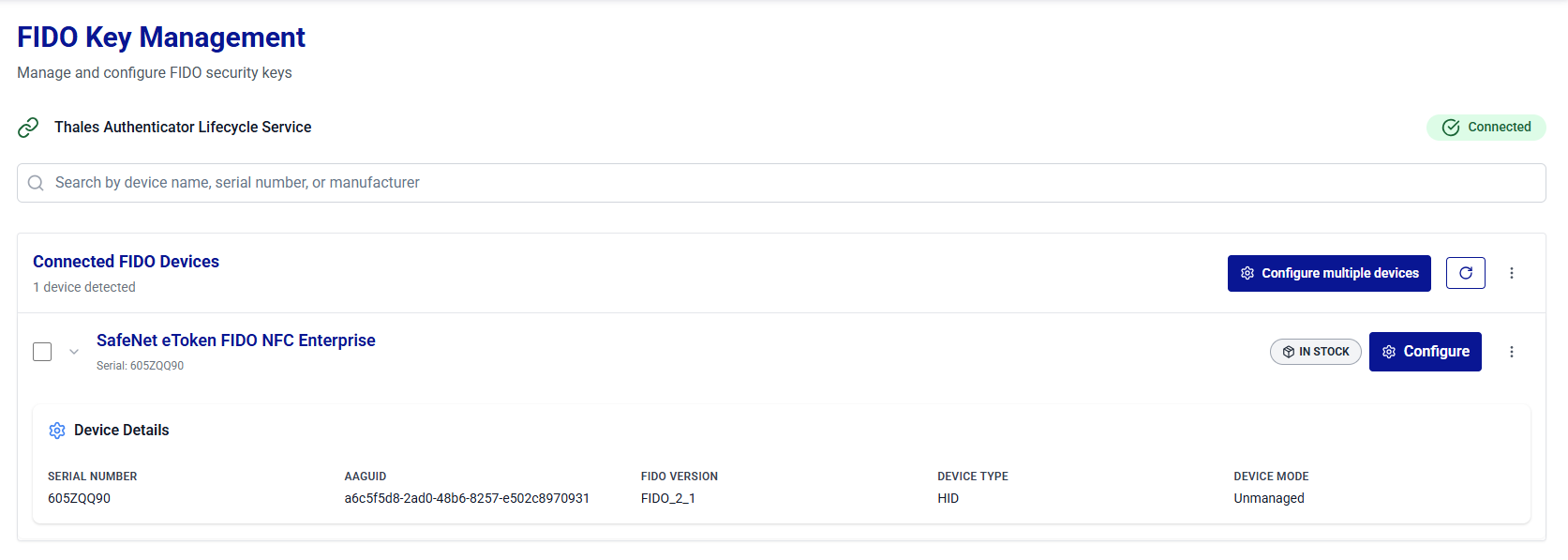Collapse the SafeNet eToken device details chevron

[74, 352]
